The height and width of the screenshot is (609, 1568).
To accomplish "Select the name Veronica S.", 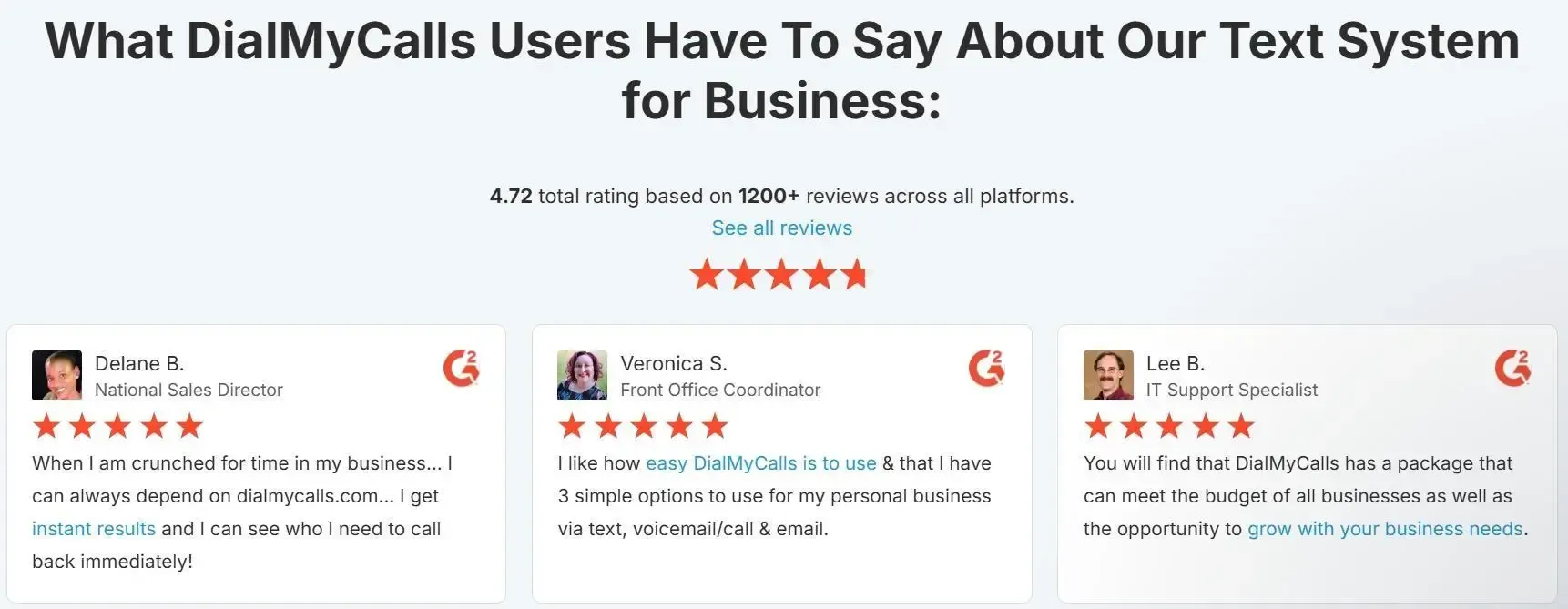I will pyautogui.click(x=674, y=364).
